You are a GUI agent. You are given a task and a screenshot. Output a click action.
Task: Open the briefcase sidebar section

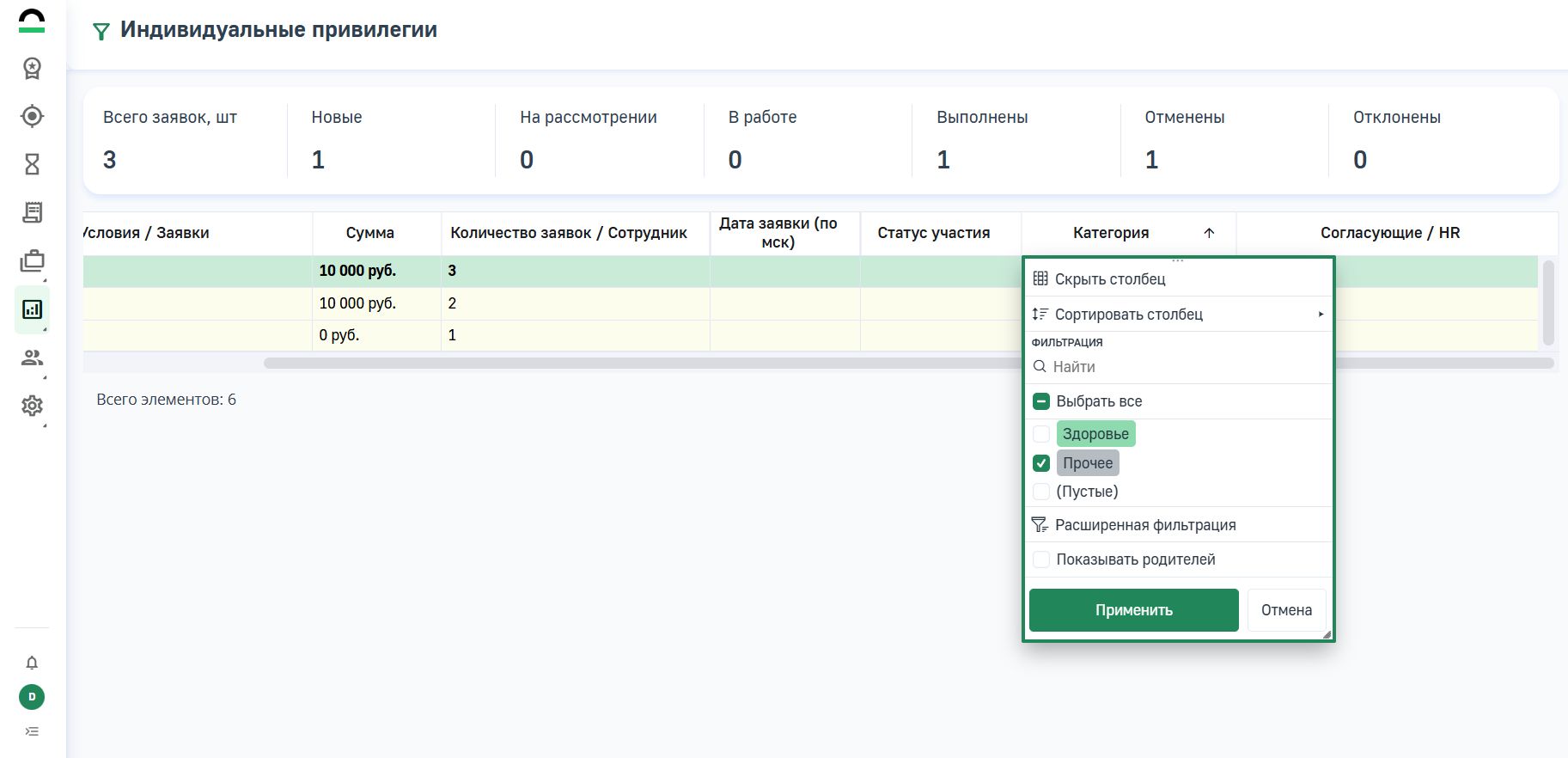[x=32, y=260]
